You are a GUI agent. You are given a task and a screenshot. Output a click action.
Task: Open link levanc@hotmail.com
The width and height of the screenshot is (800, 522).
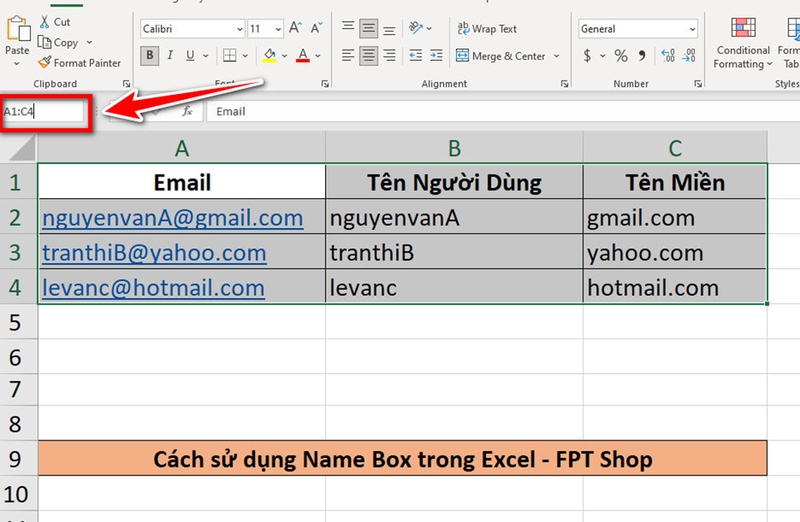click(x=153, y=288)
